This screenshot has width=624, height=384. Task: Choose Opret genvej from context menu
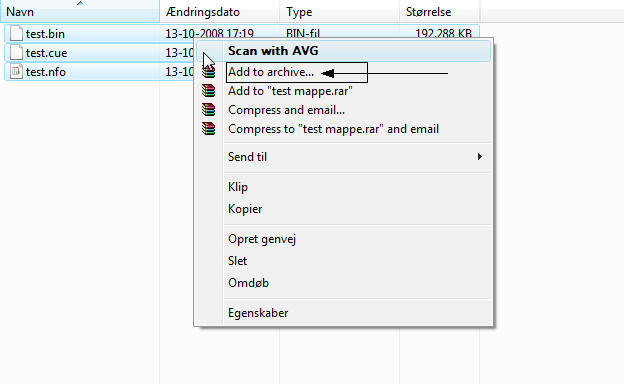coord(344,239)
